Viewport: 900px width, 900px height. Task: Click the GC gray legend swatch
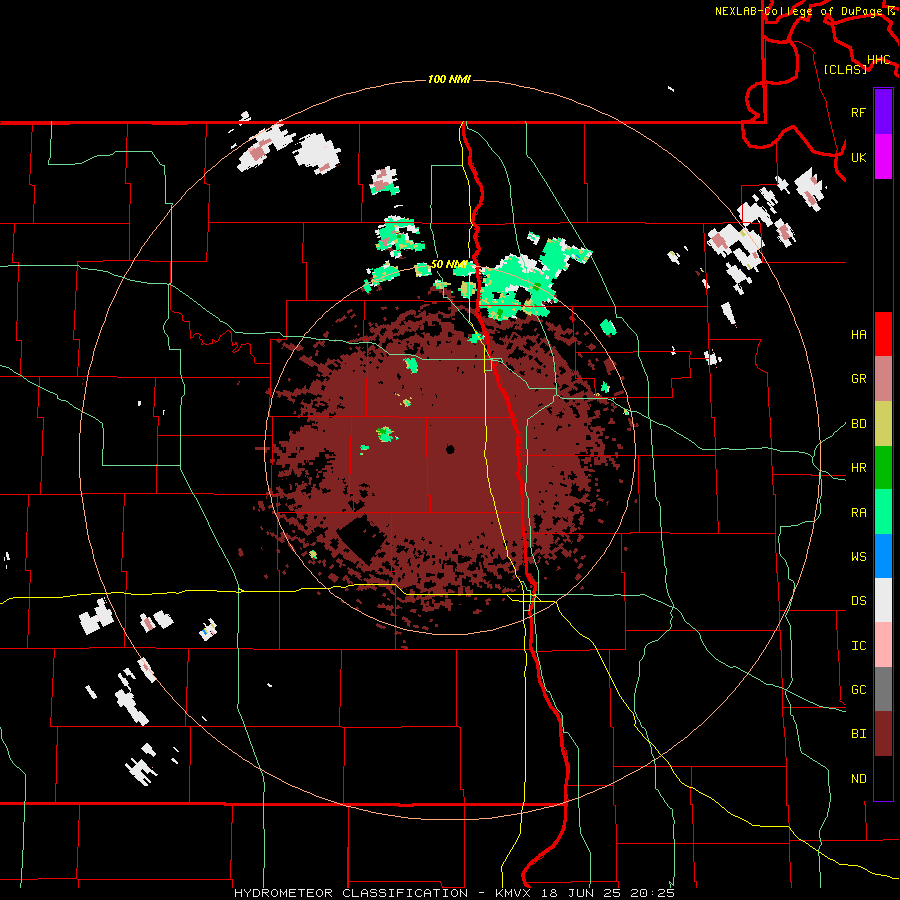(883, 689)
